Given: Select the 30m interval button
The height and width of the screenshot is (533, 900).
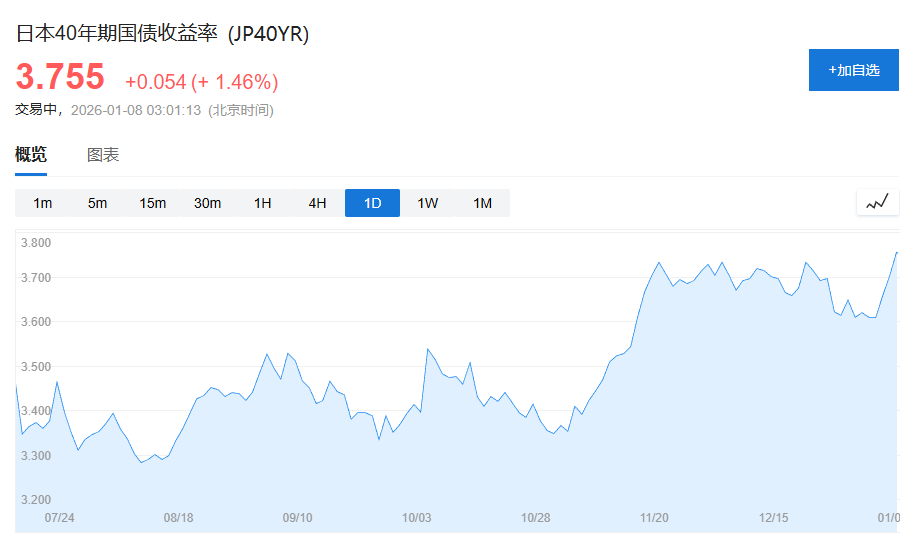Looking at the screenshot, I should (x=207, y=203).
